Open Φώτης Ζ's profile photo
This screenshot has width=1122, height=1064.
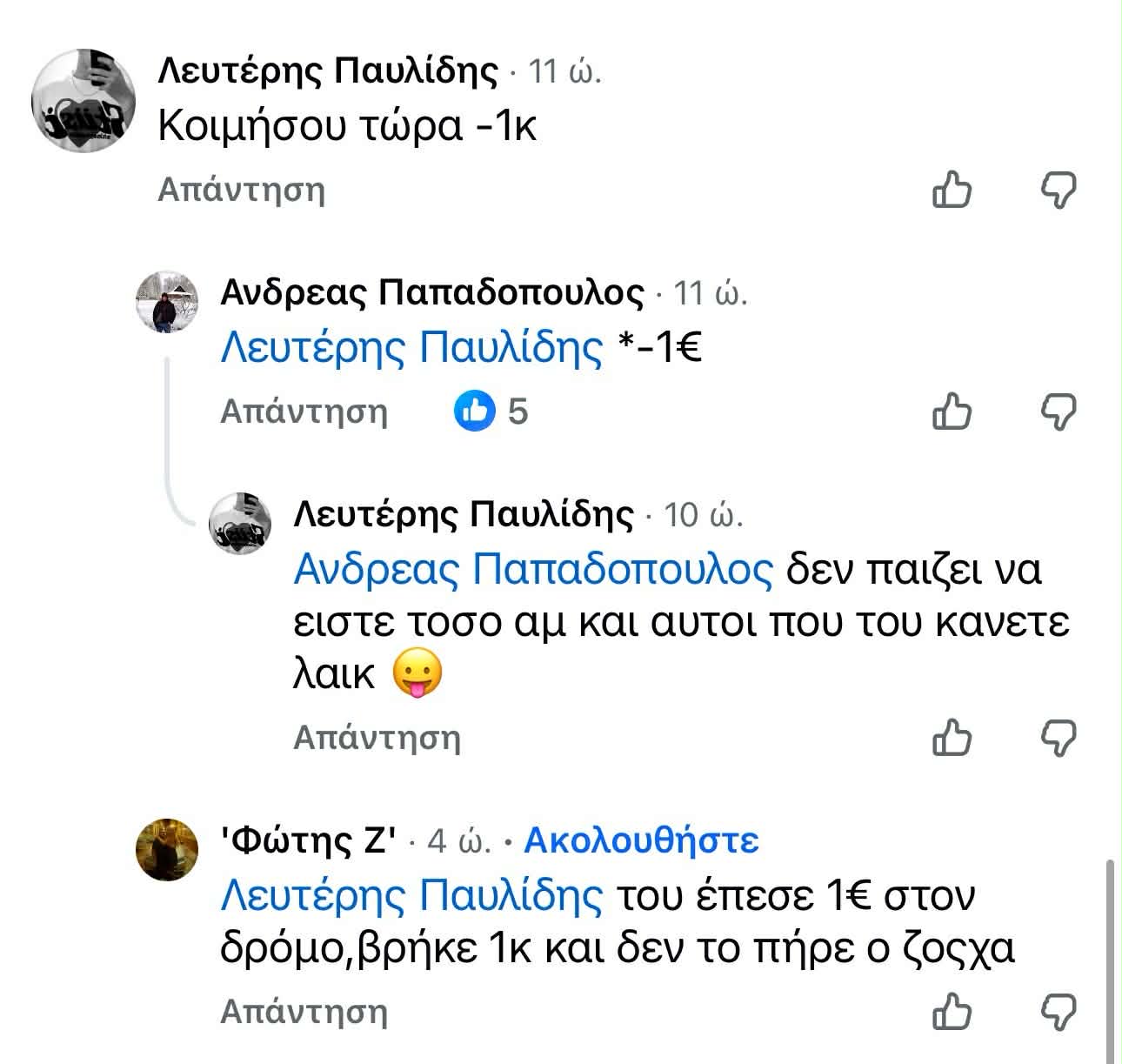pos(168,849)
